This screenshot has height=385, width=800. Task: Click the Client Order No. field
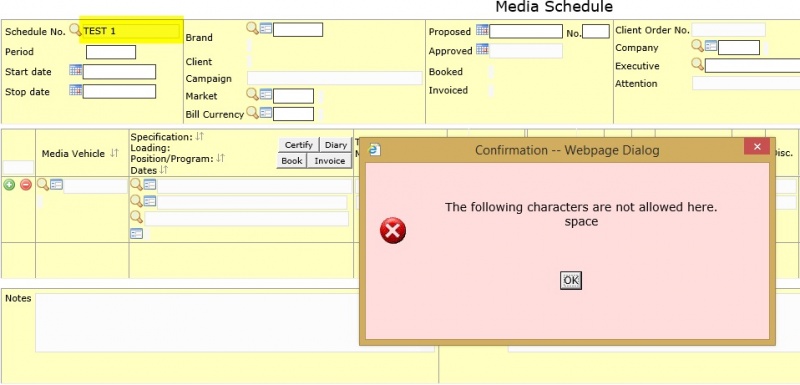729,30
